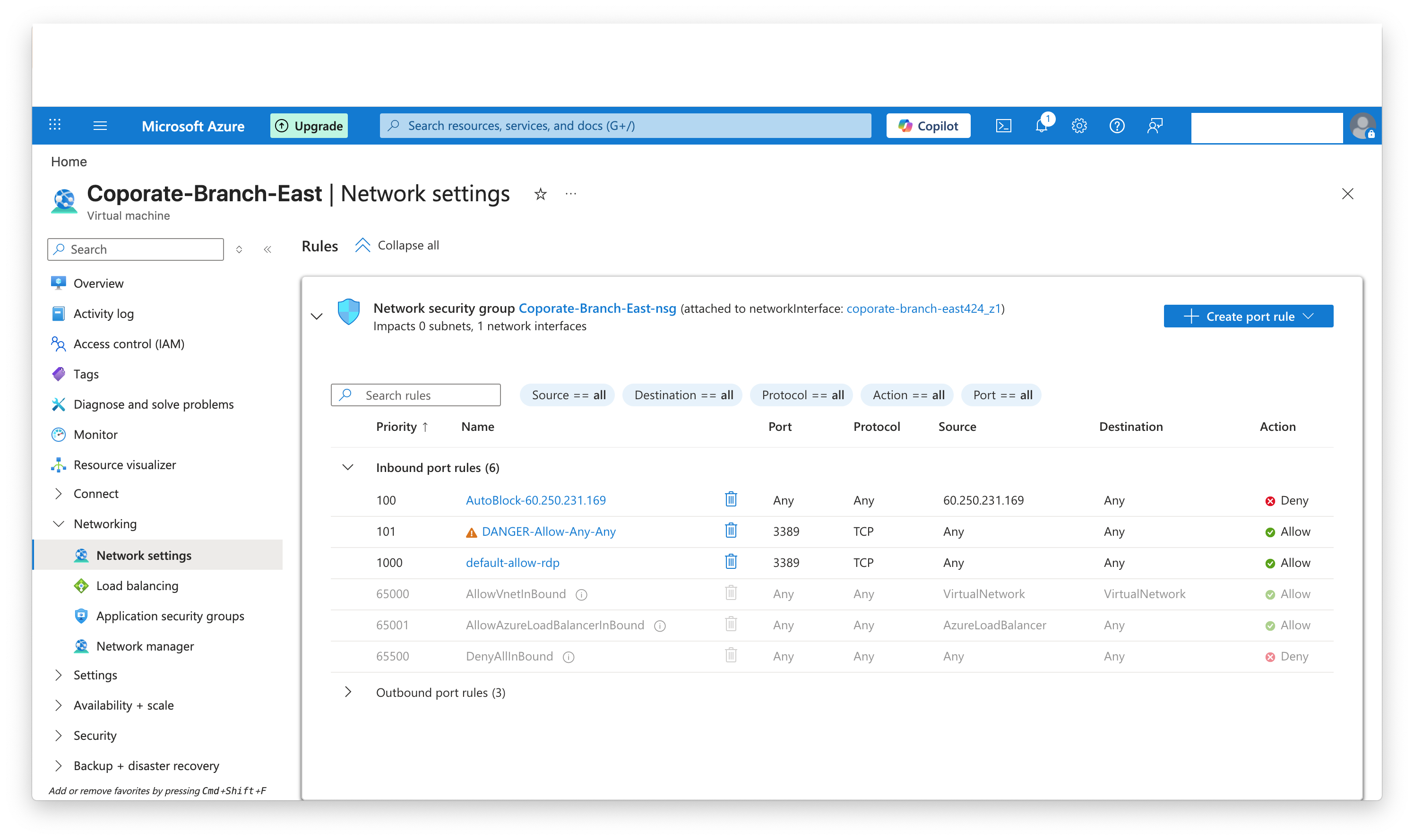Open the Azure portal hamburger menu
This screenshot has height=840, width=1414.
click(x=100, y=126)
